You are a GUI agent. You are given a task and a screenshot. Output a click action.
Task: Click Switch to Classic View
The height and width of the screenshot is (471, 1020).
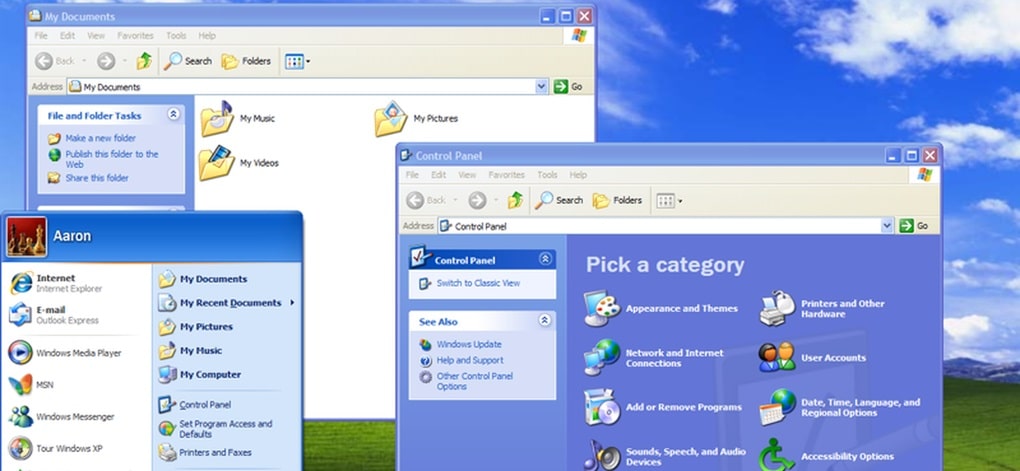[470, 283]
